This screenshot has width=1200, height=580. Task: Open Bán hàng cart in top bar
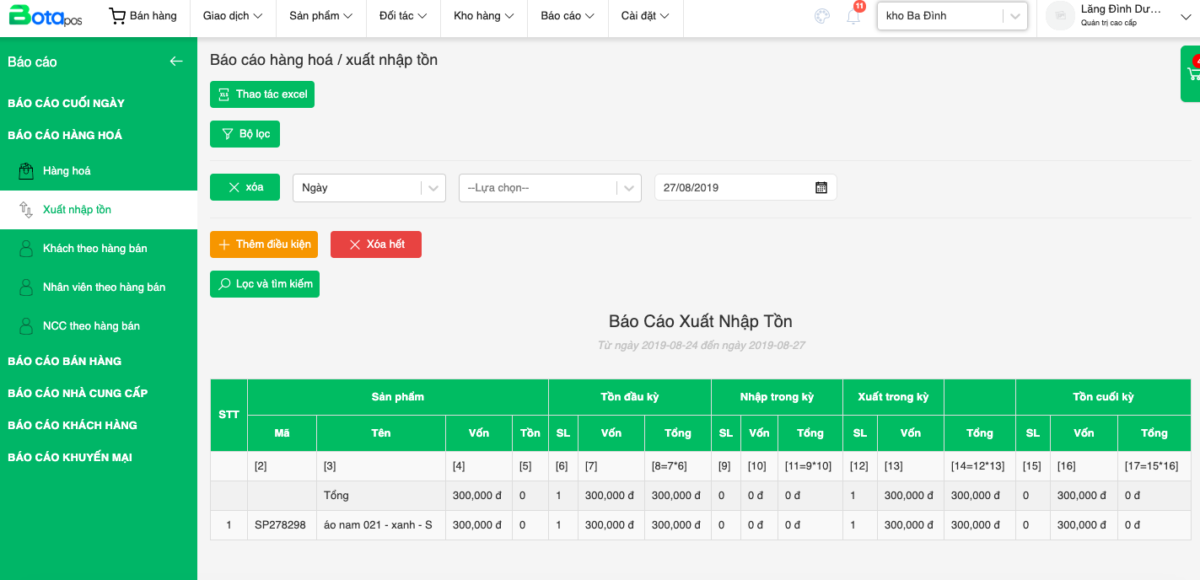(x=143, y=16)
